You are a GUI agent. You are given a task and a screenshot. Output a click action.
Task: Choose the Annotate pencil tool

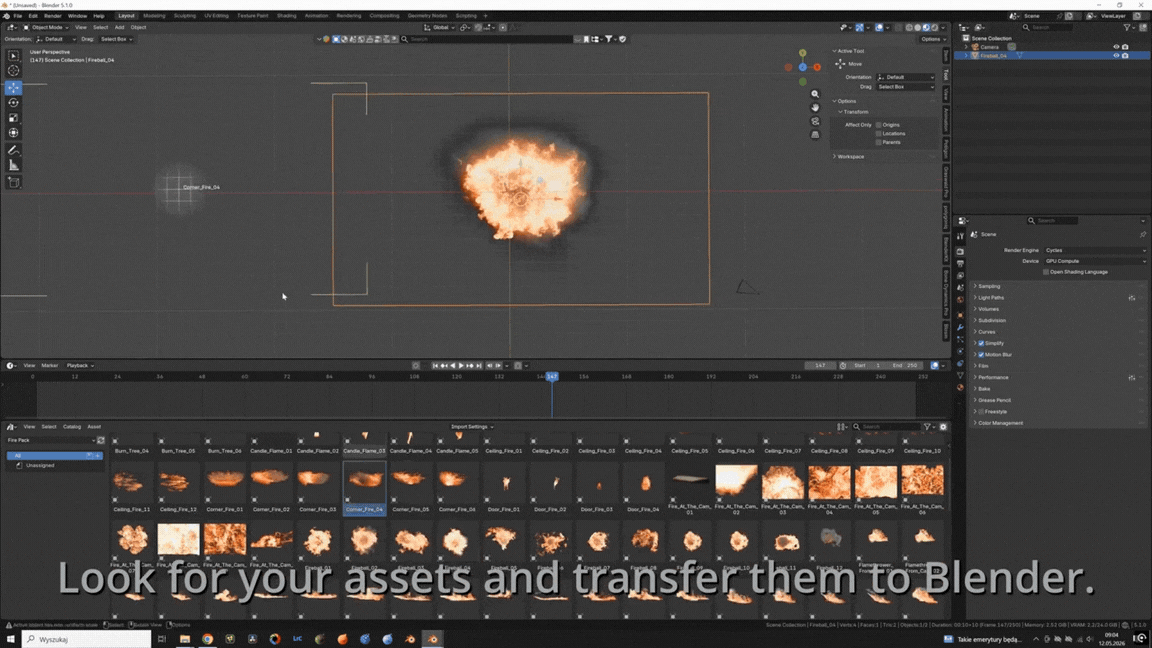point(13,150)
